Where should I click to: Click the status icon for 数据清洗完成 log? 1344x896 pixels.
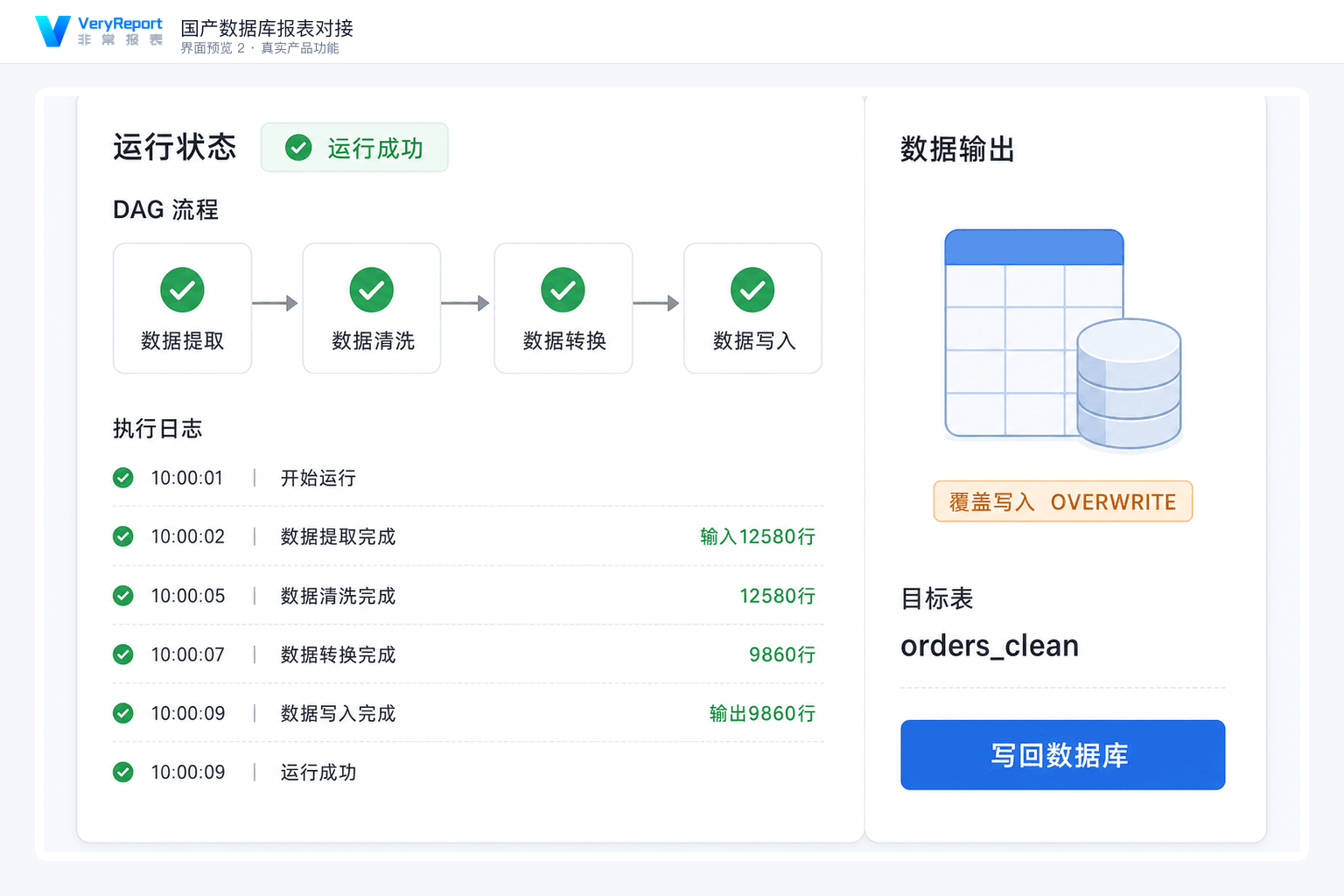[x=123, y=596]
